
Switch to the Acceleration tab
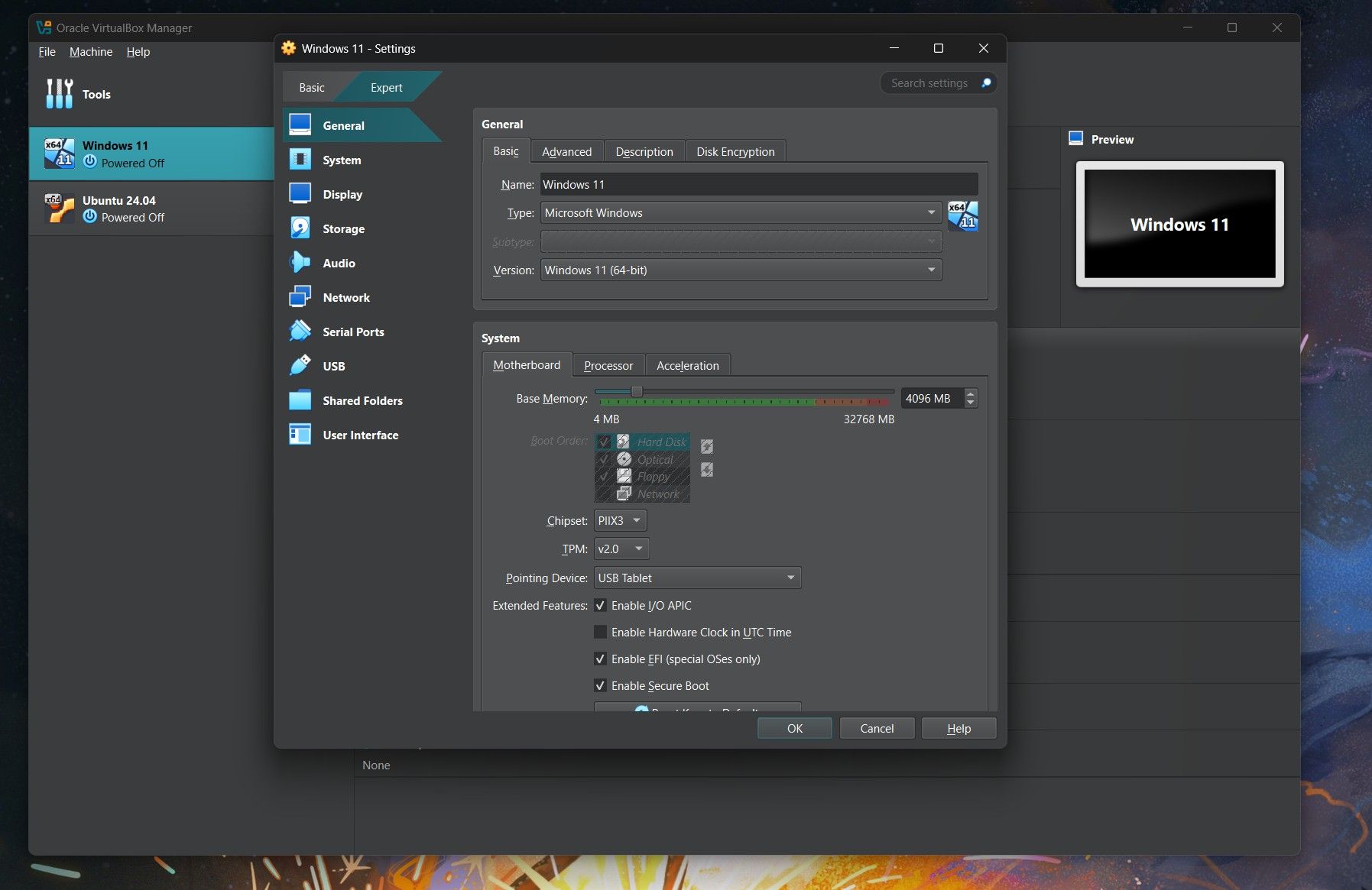tap(687, 365)
